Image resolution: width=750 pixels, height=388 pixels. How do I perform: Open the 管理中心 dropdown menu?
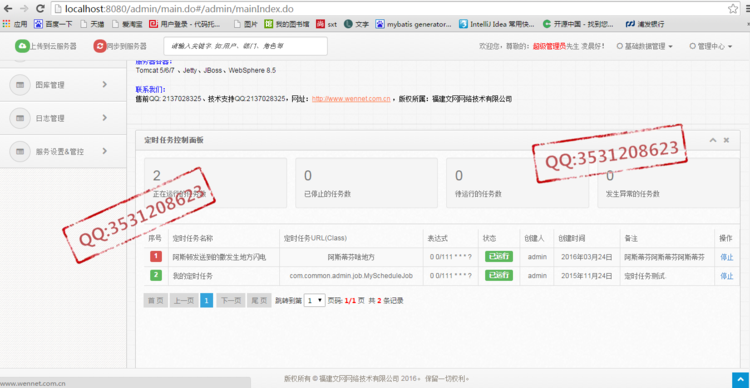pos(711,46)
